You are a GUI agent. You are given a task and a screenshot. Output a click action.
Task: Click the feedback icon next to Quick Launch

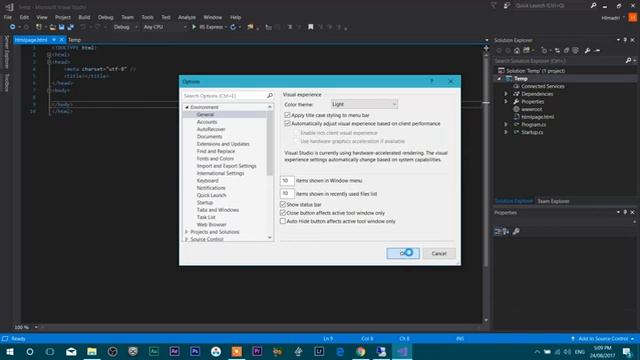(x=507, y=6)
